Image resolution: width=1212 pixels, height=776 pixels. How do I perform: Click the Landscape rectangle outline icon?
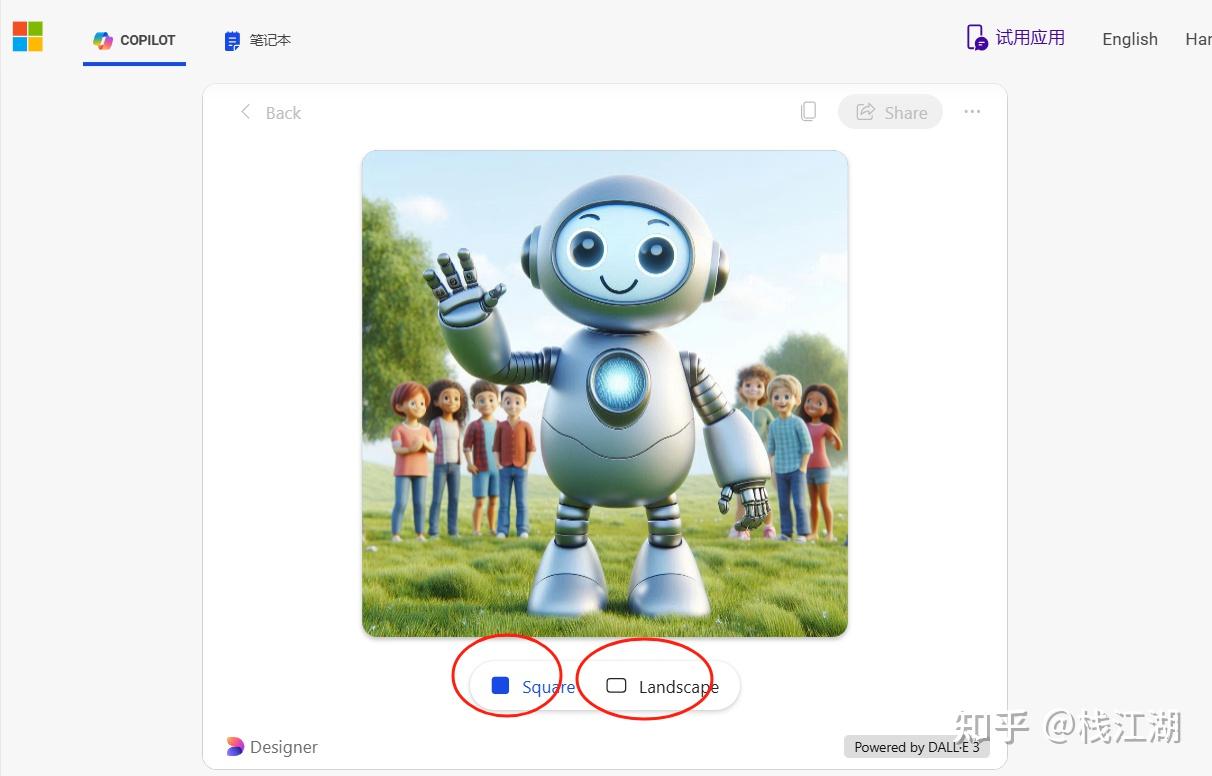tap(617, 686)
